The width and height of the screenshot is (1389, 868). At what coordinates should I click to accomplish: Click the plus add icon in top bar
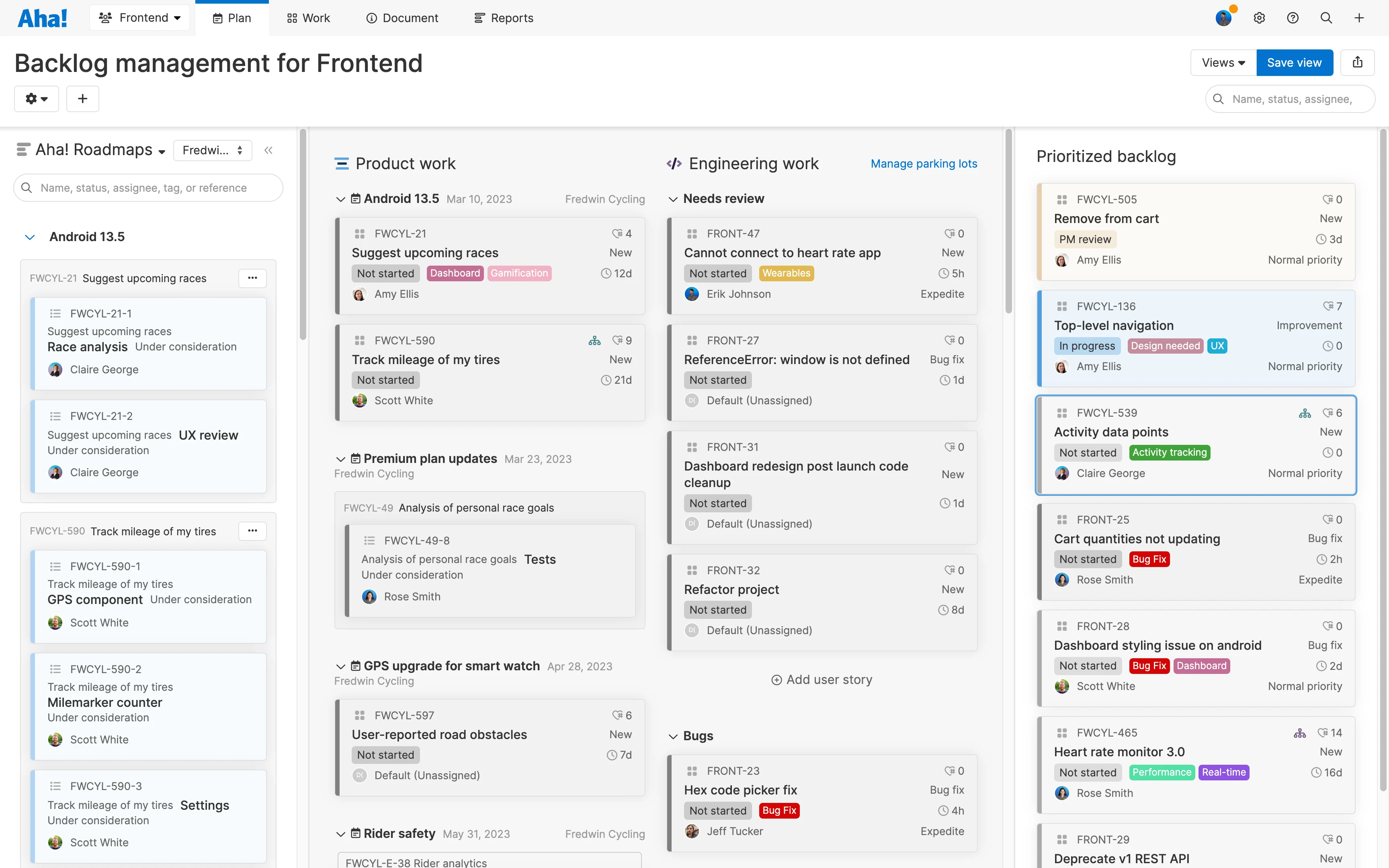pyautogui.click(x=1358, y=18)
